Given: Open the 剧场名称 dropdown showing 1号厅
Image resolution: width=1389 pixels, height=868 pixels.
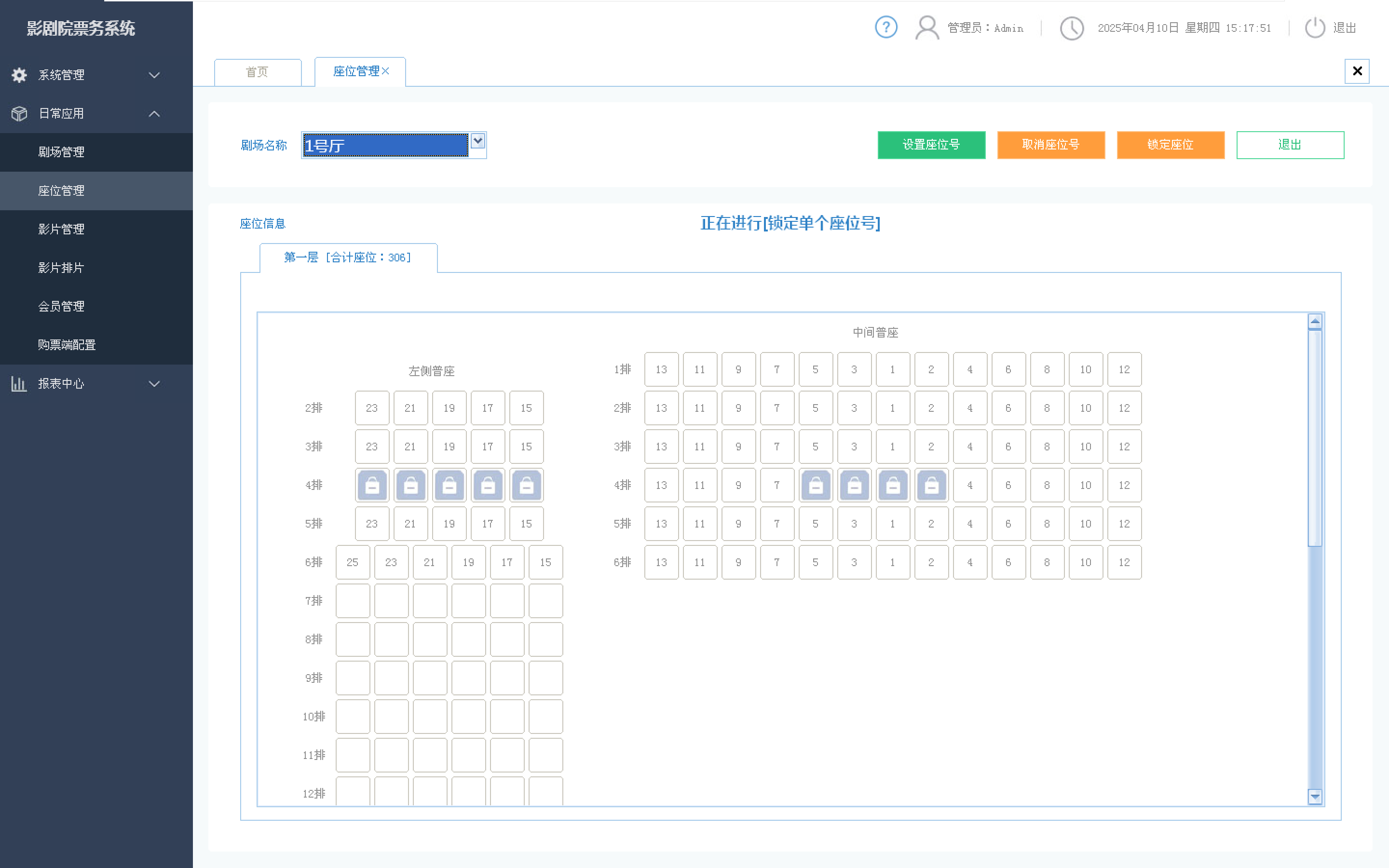Looking at the screenshot, I should click(x=477, y=141).
